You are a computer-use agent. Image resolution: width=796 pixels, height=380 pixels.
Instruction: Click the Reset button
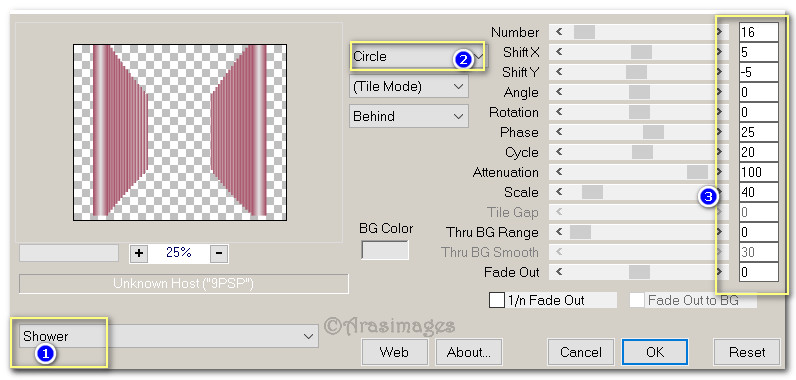747,352
